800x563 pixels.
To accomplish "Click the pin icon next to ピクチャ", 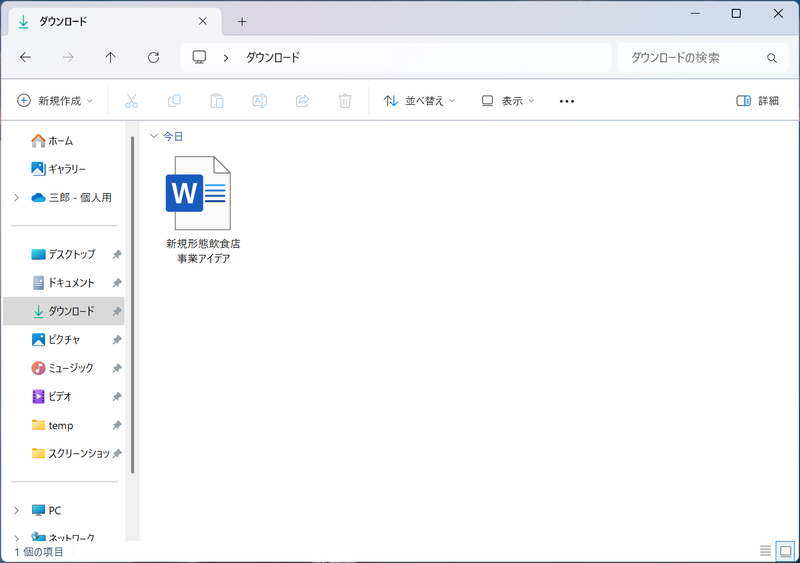I will tap(117, 339).
